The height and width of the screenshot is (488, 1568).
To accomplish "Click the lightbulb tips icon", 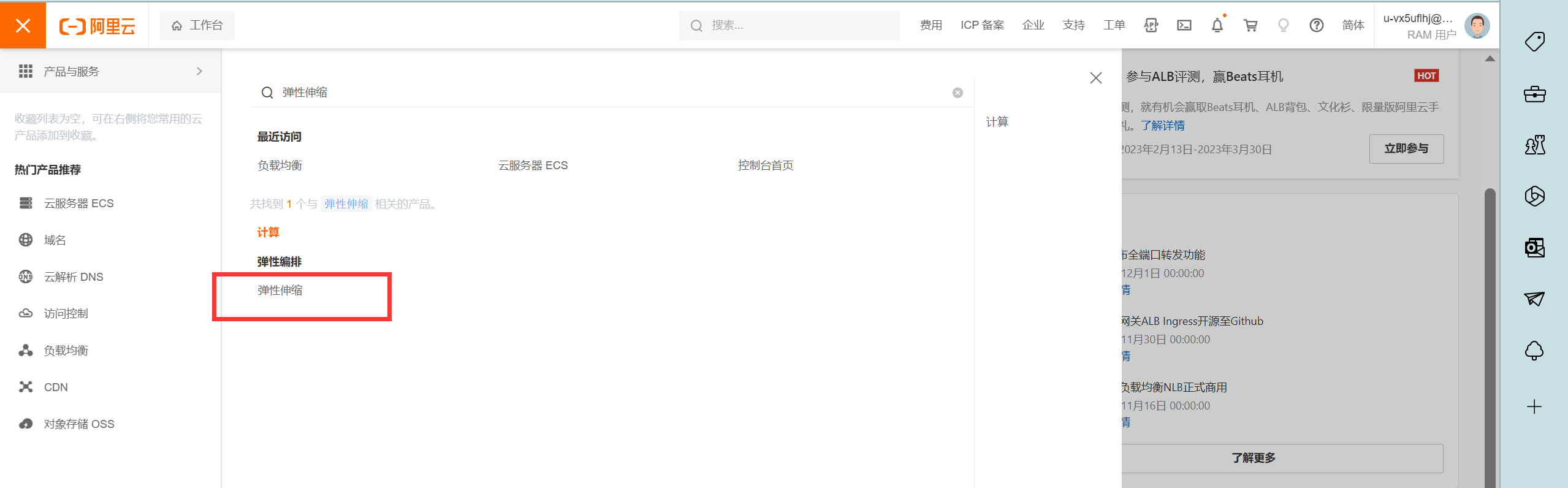I will tap(1283, 25).
